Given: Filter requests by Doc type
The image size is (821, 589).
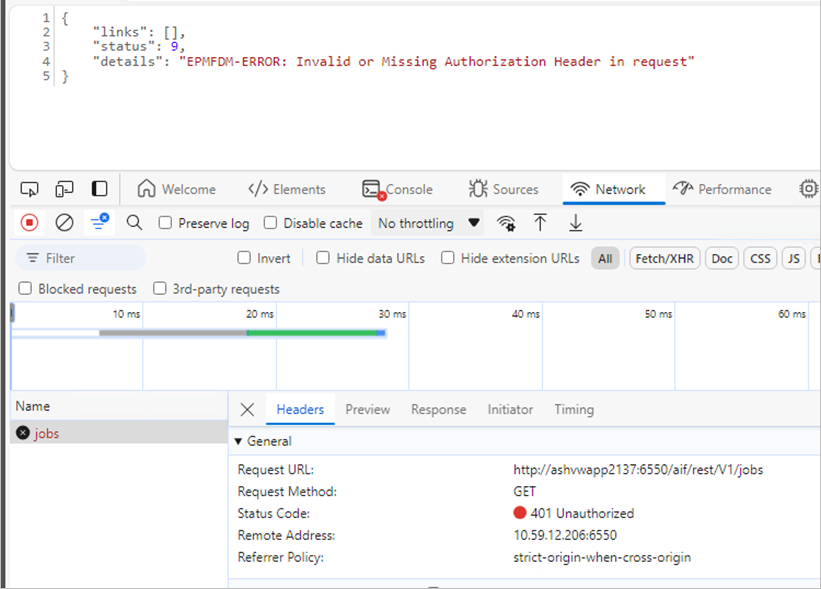Looking at the screenshot, I should [722, 259].
